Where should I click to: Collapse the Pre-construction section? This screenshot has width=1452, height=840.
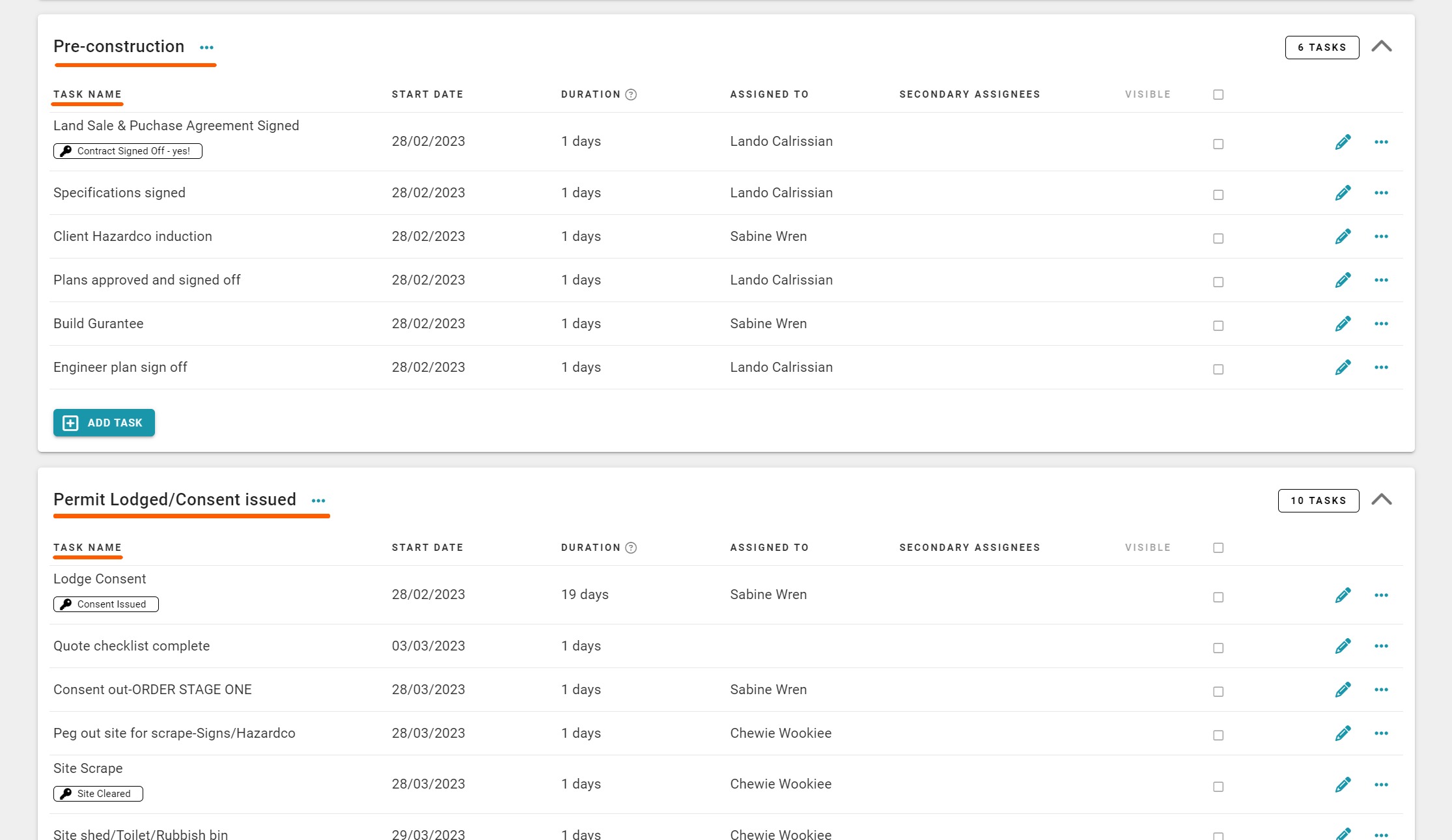1381,46
